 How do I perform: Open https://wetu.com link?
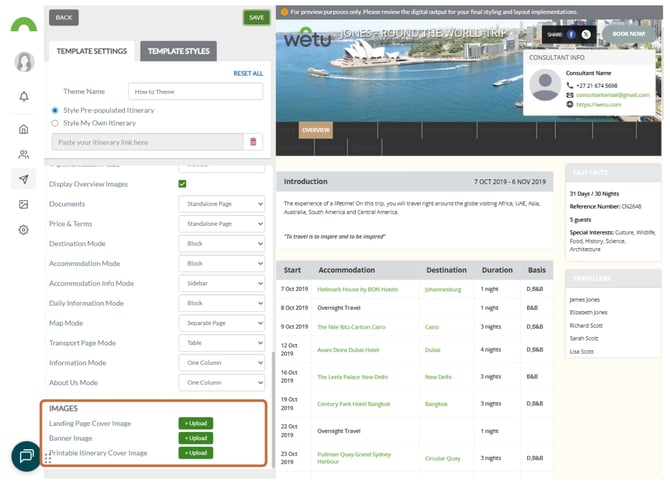pyautogui.click(x=598, y=105)
